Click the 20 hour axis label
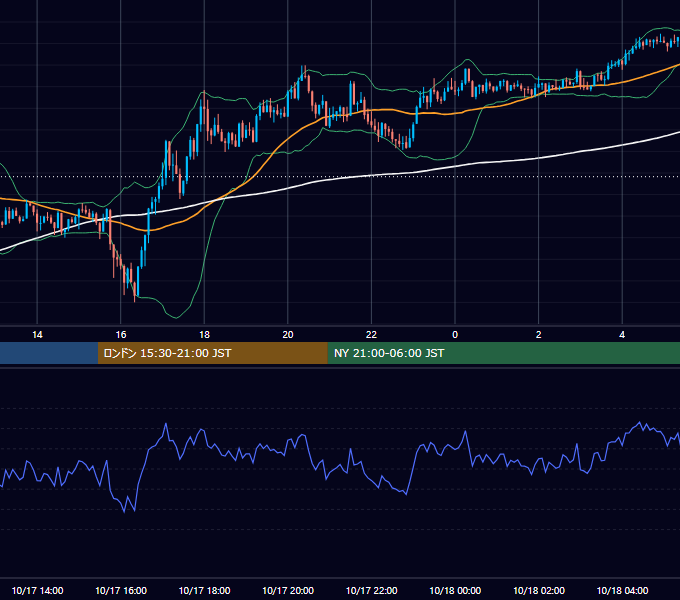This screenshot has width=680, height=600. (288, 335)
